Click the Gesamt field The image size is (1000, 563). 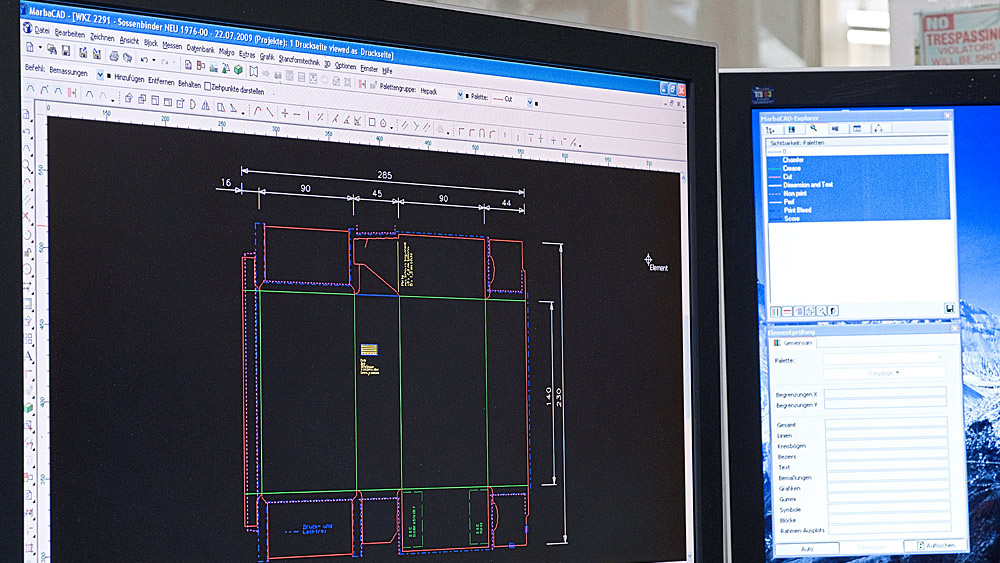pos(887,423)
